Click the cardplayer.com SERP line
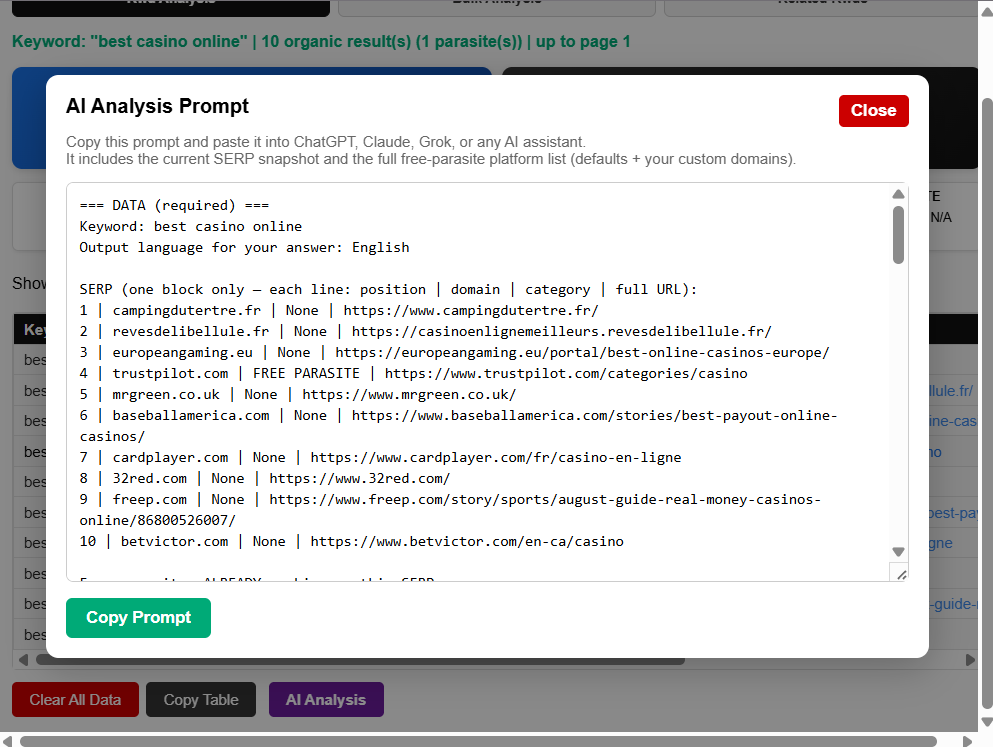Viewport: 993px width, 747px height. [381, 457]
